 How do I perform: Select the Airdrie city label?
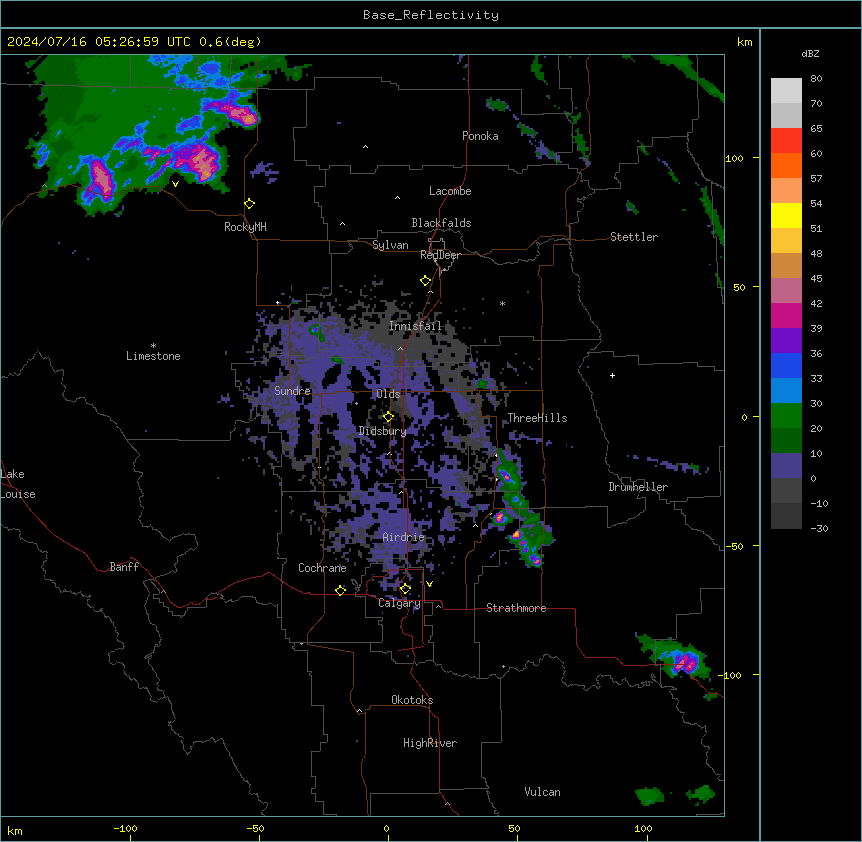404,537
